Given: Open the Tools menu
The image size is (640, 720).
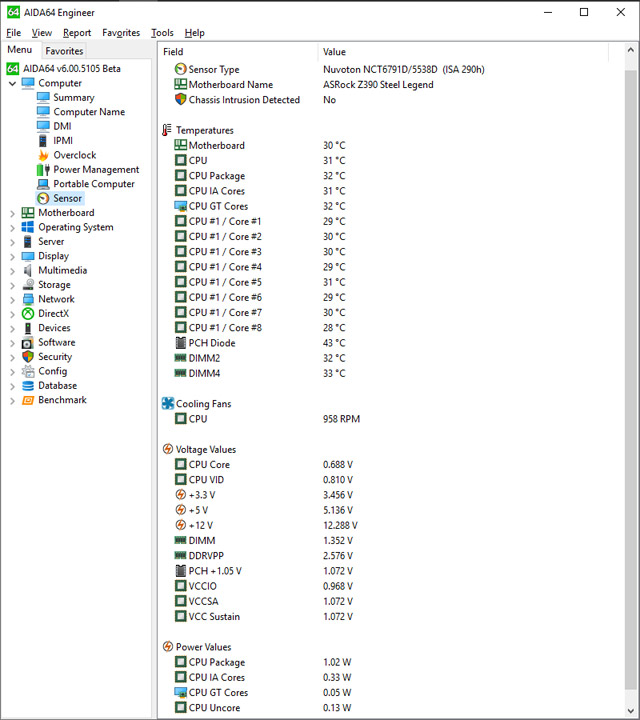Looking at the screenshot, I should tap(163, 33).
